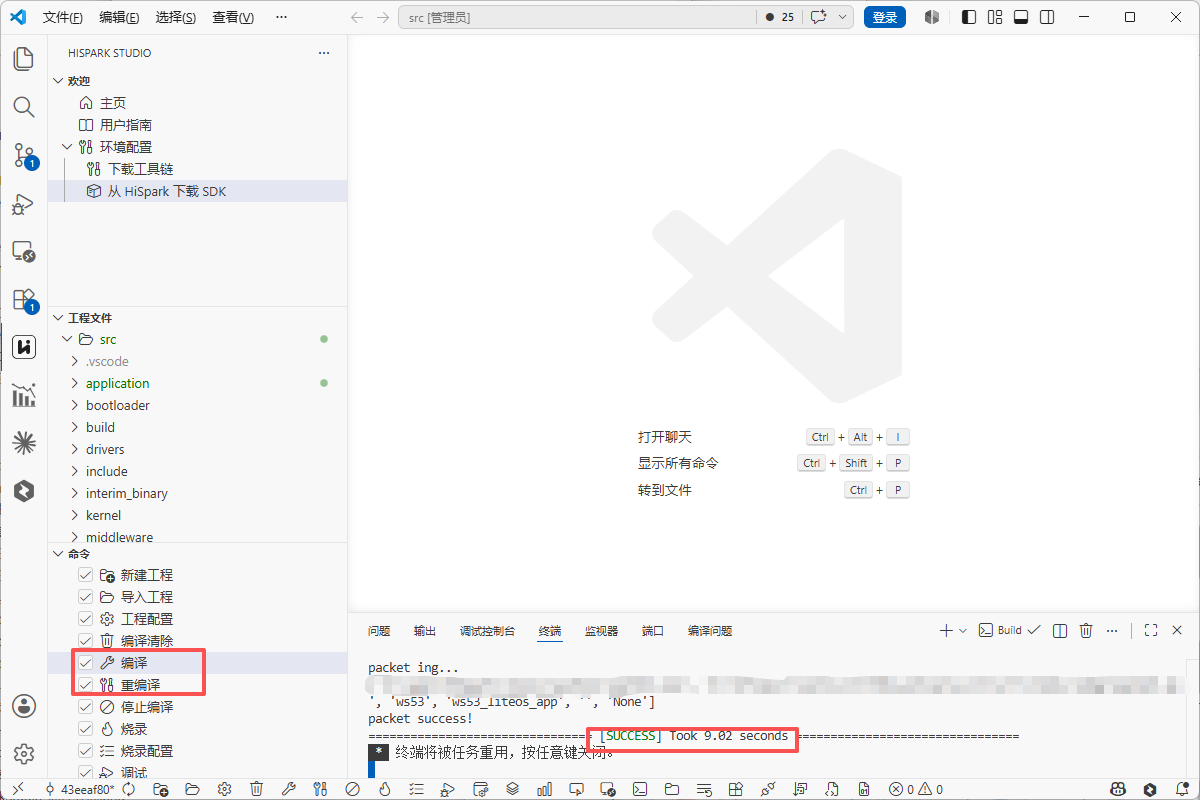The image size is (1200, 800).
Task: Open the chat dropdown arrow in title bar
Action: click(842, 17)
